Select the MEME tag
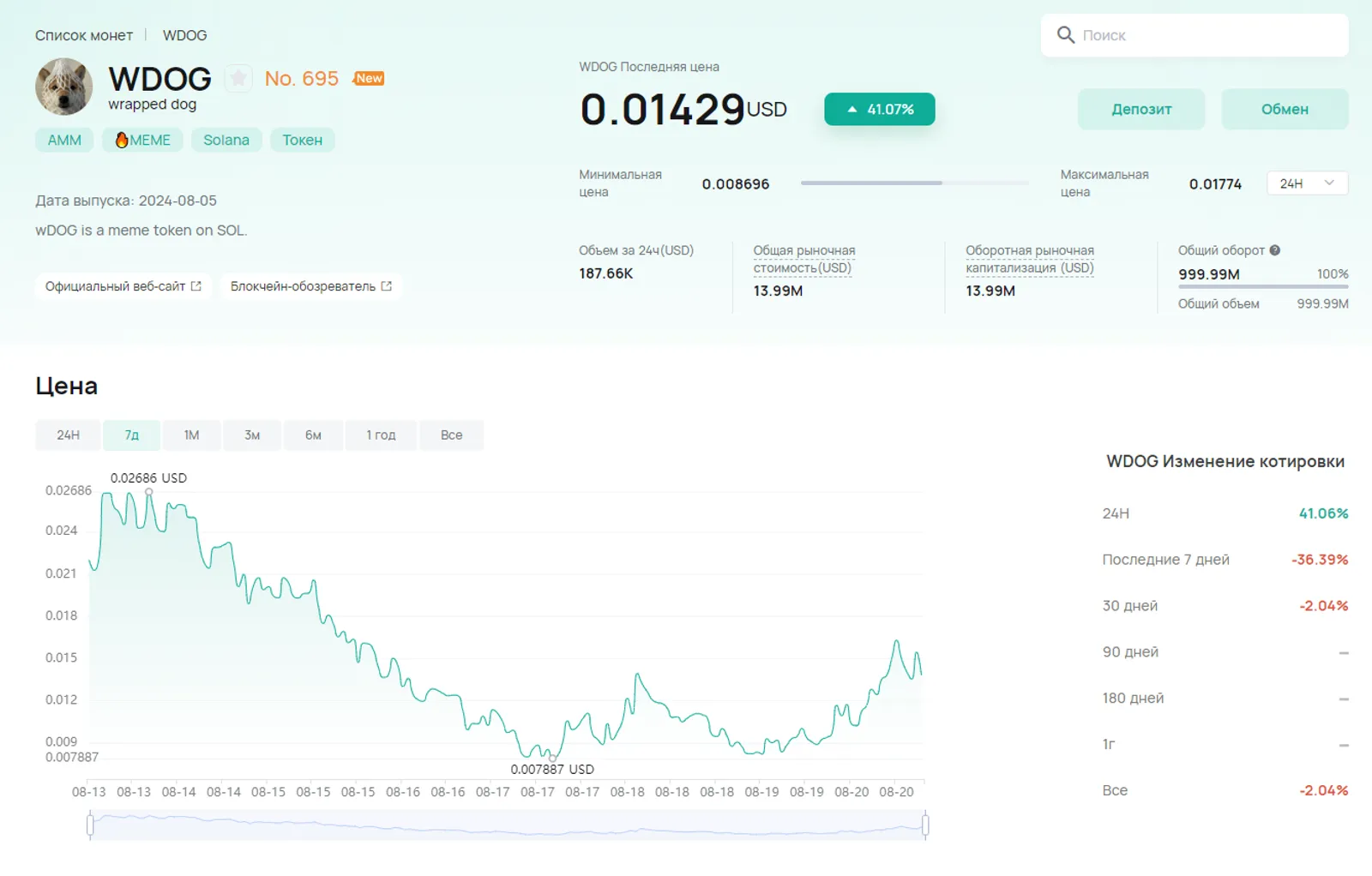1372x876 pixels. (x=142, y=140)
